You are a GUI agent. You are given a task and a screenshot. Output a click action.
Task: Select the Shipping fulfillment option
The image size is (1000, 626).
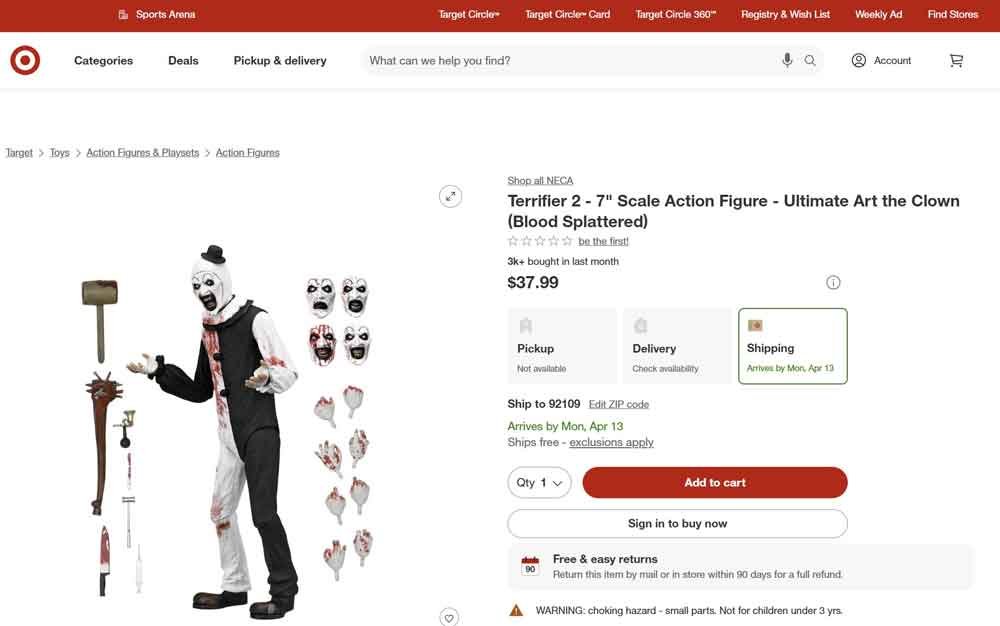(792, 346)
